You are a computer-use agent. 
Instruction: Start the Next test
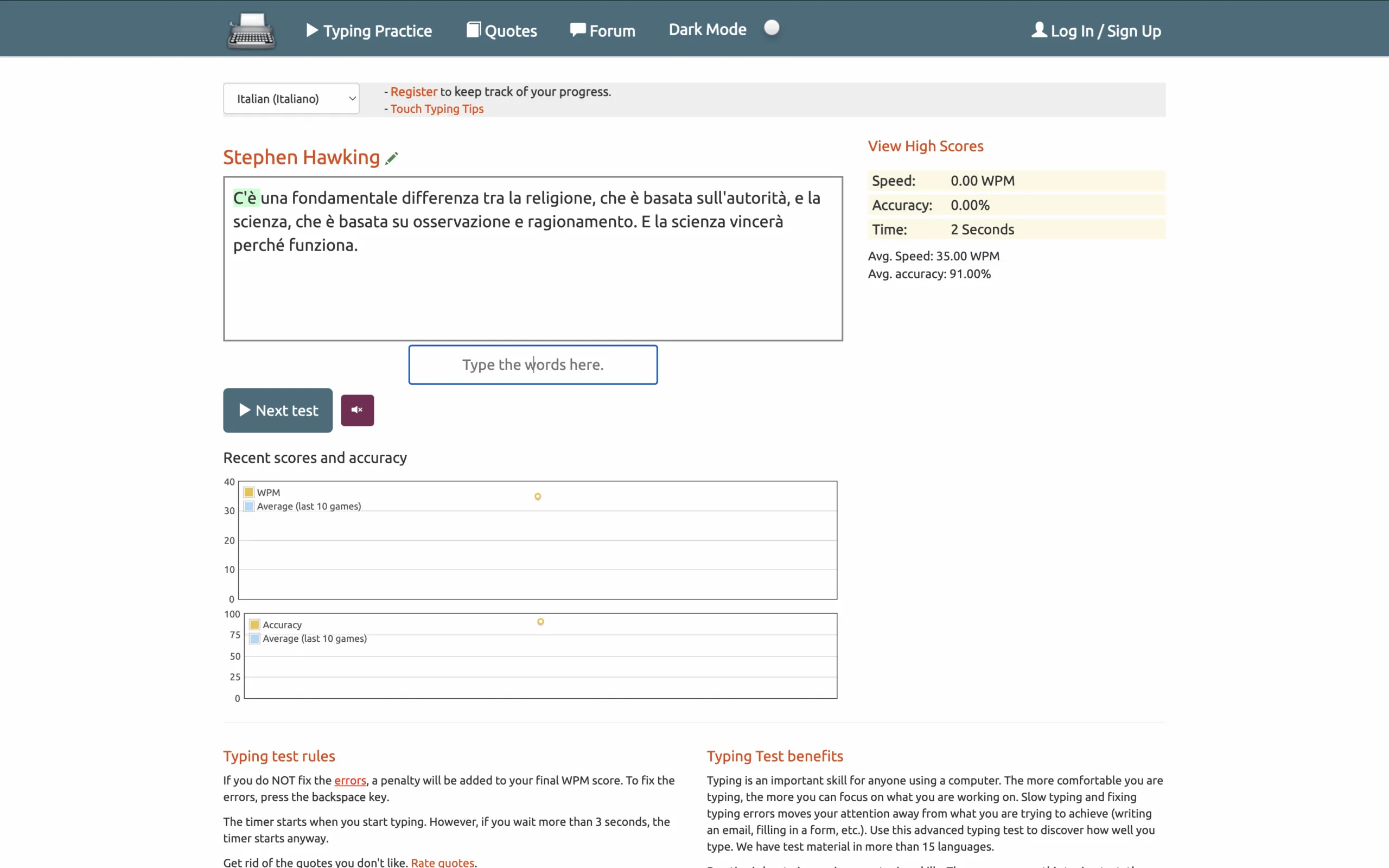tap(278, 410)
